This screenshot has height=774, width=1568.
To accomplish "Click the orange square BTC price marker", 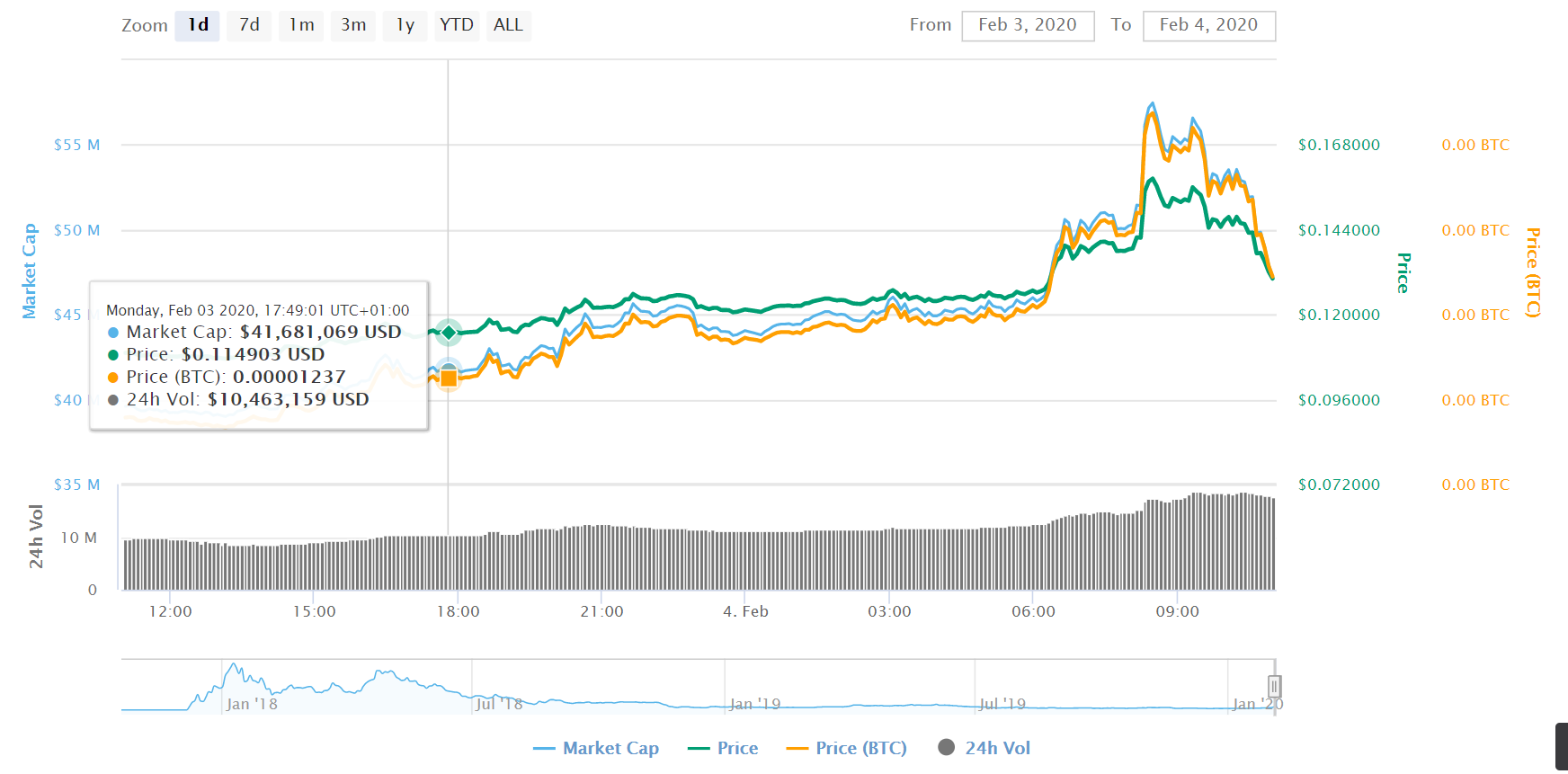I will pos(449,378).
